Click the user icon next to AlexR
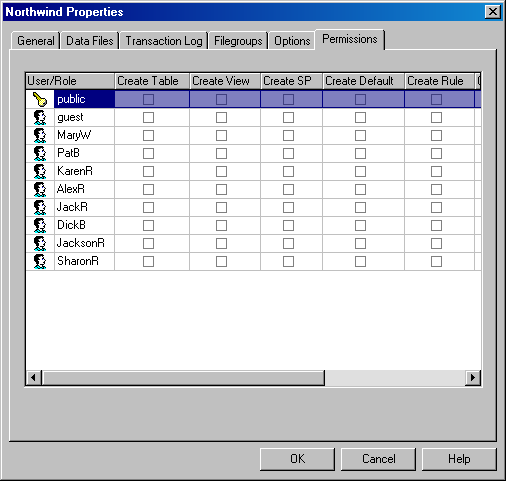This screenshot has height=481, width=506. tap(40, 189)
